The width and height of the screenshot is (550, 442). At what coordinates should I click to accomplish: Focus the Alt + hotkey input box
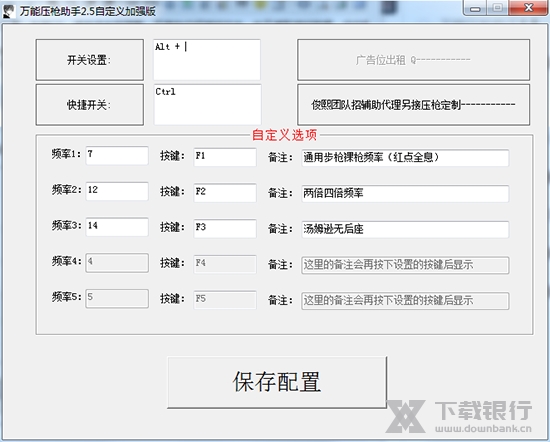click(207, 60)
